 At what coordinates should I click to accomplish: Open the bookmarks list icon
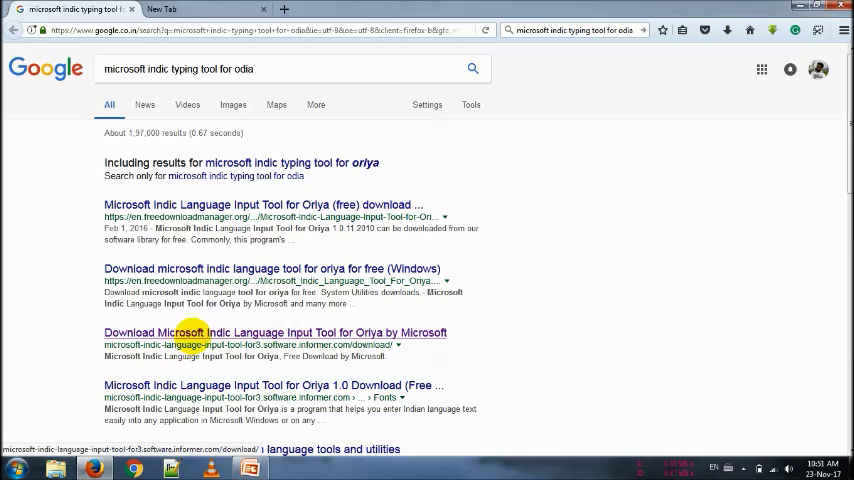[682, 31]
